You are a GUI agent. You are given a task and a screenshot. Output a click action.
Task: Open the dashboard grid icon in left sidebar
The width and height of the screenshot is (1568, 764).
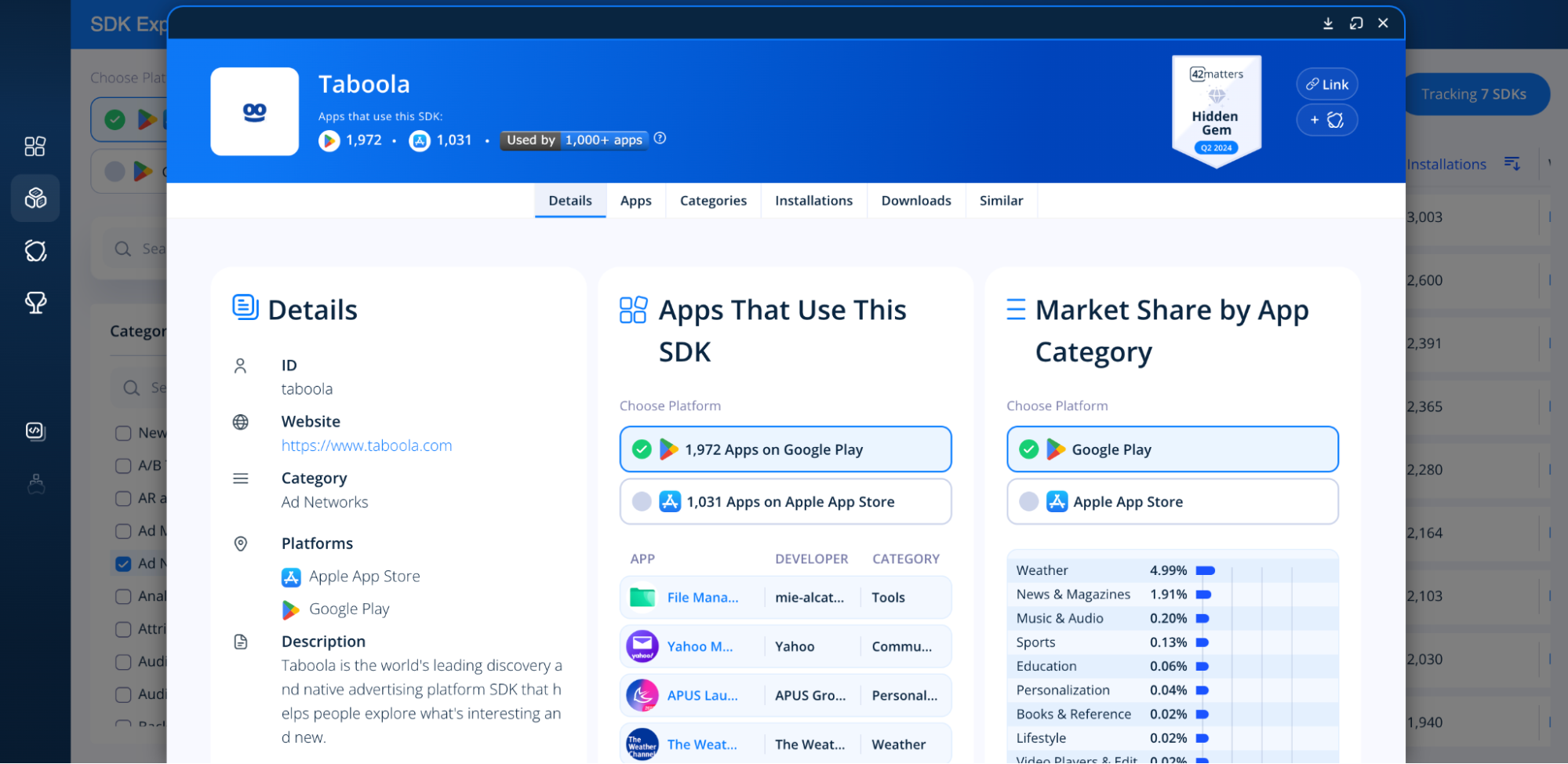click(x=35, y=146)
